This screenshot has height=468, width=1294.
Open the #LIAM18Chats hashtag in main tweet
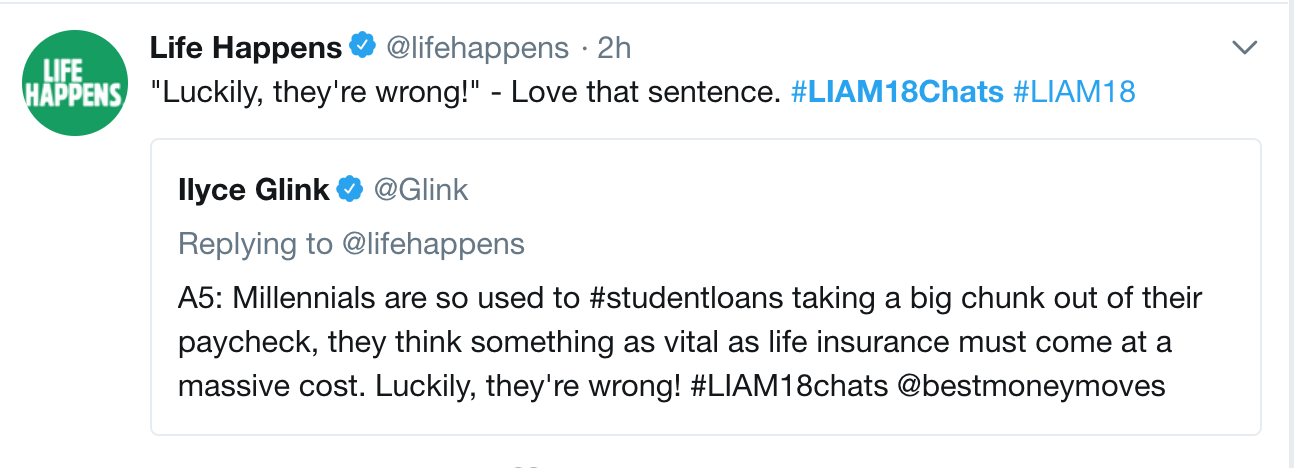tap(896, 92)
